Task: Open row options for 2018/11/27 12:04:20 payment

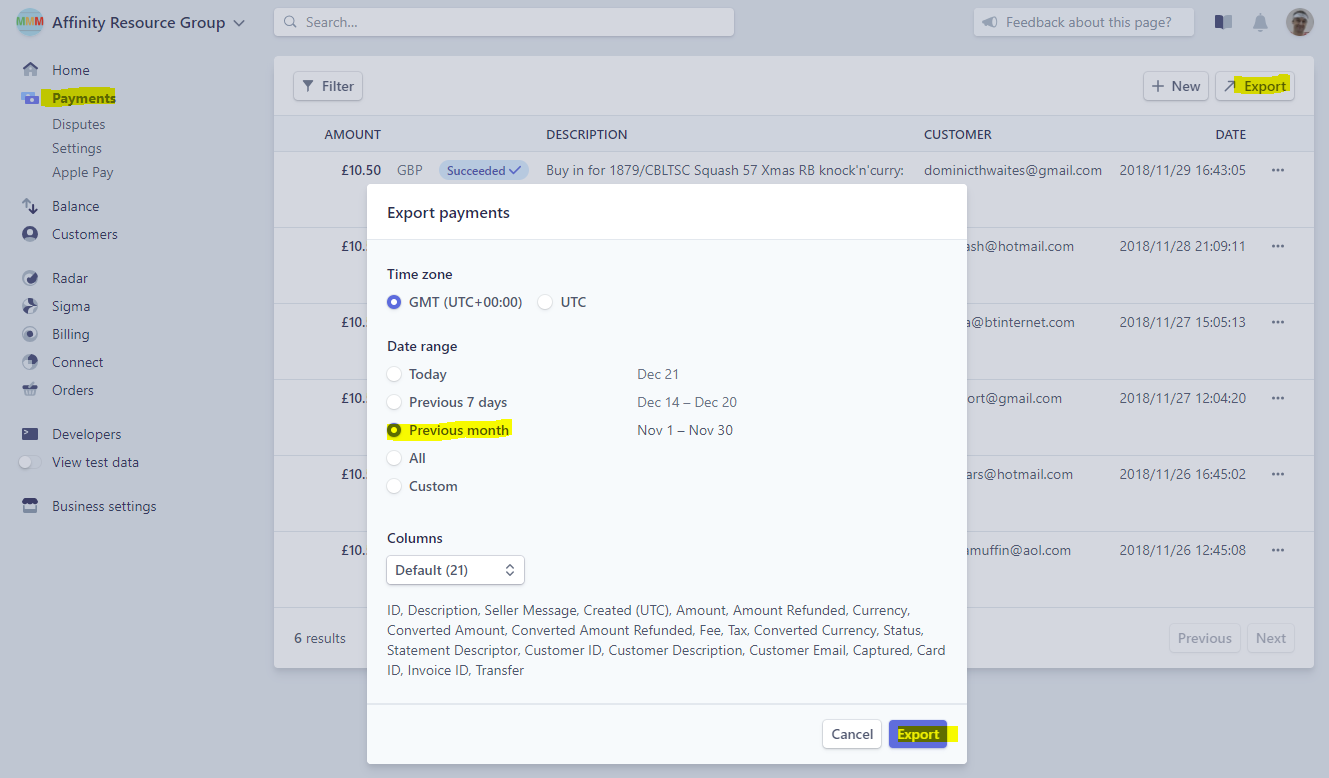Action: (1277, 398)
